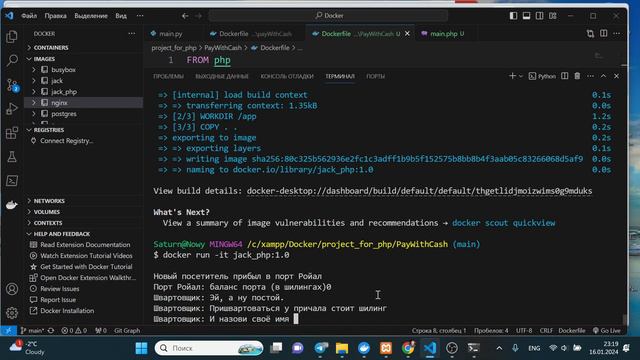Open the Testing flask view
This screenshot has height=360, width=640.
click(12, 157)
